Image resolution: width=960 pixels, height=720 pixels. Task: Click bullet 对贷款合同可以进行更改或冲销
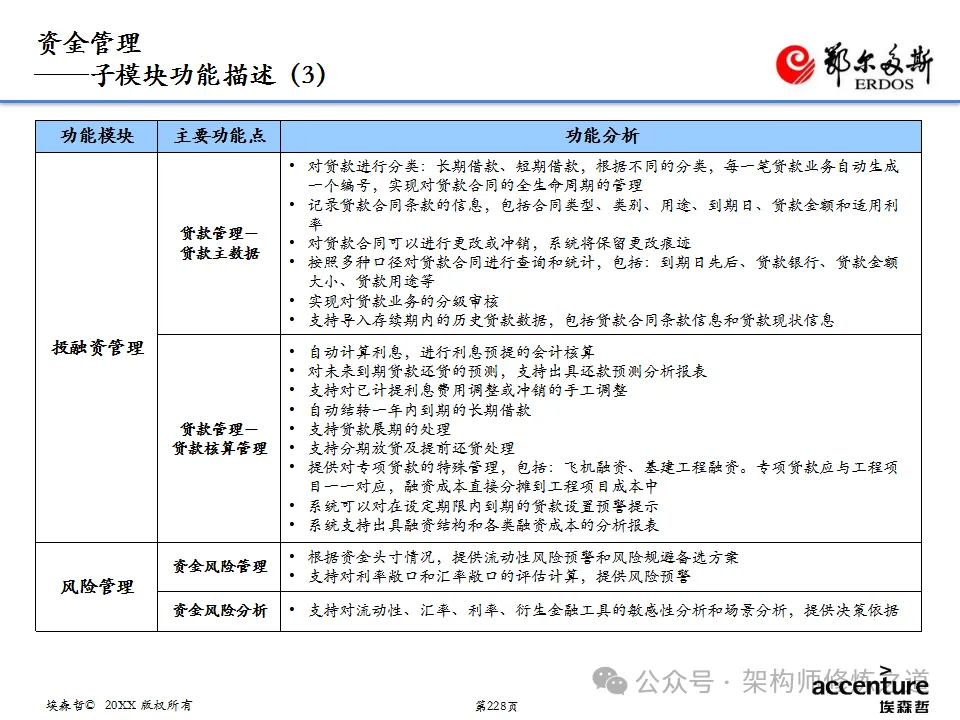(x=499, y=243)
